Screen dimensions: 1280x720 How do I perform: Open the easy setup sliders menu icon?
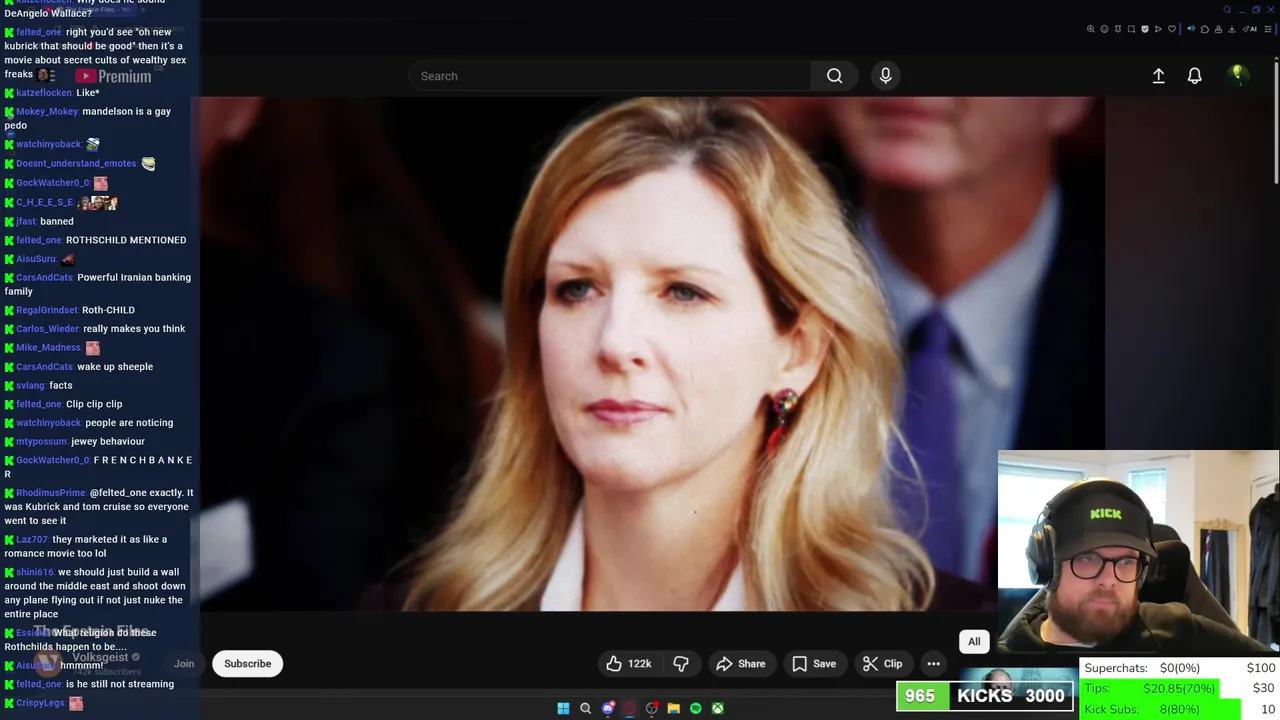click(x=1268, y=29)
